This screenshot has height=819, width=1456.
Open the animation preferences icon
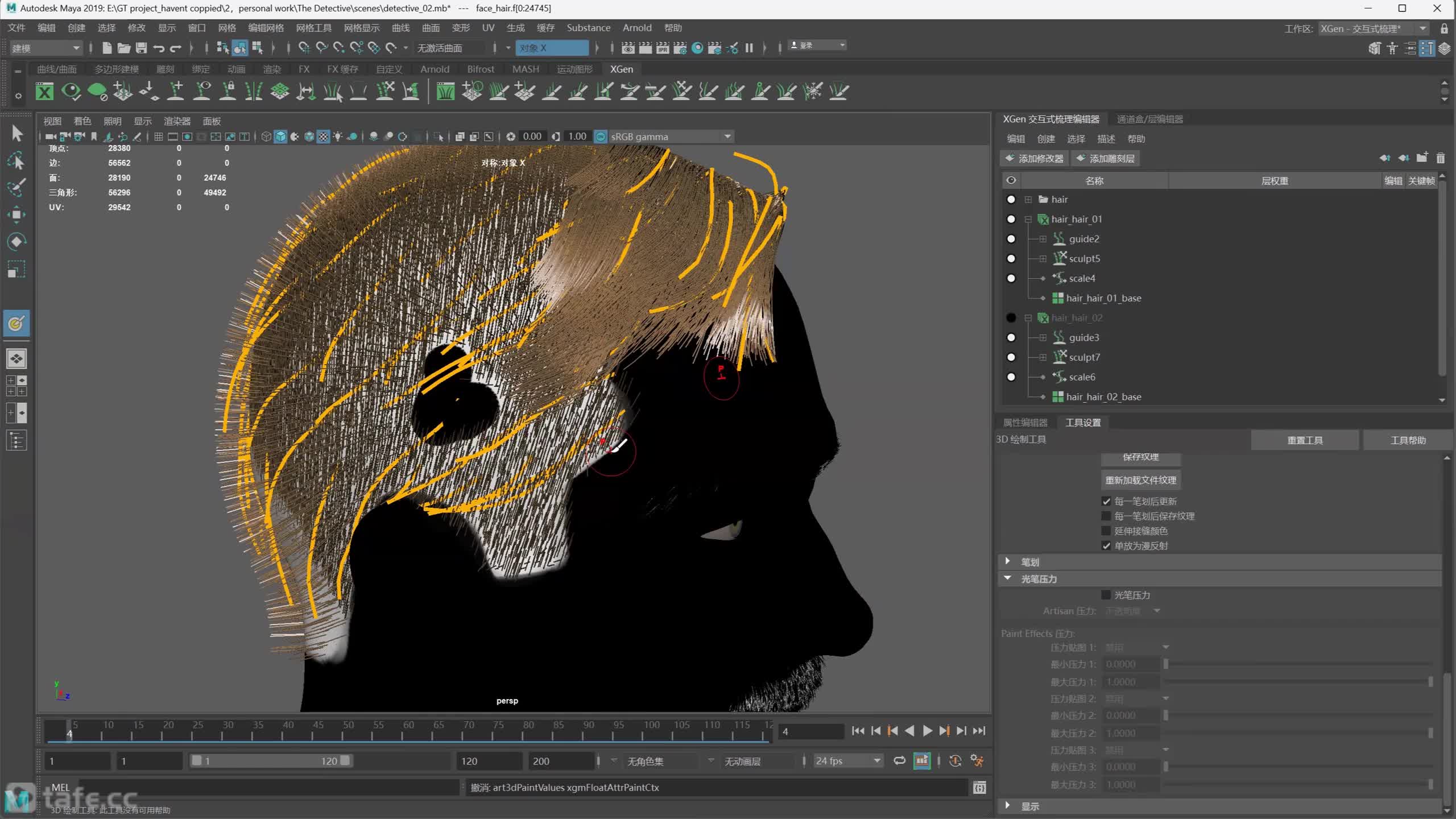point(977,760)
